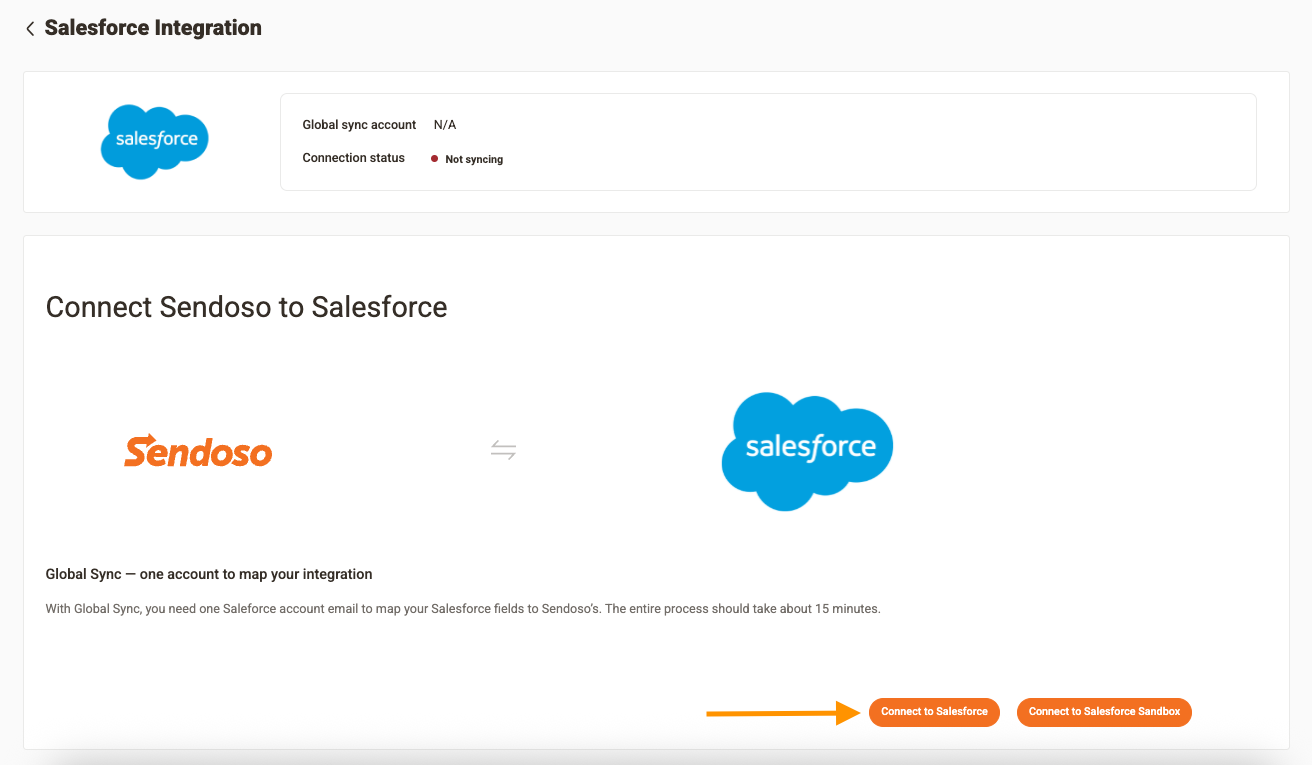Screen dimensions: 1312x765
Task: Click the Global Sync description paragraph
Action: (463, 608)
